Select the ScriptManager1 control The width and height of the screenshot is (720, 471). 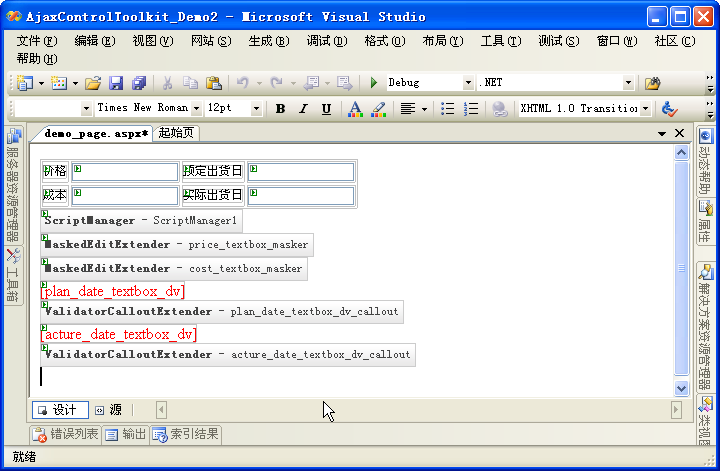click(x=141, y=221)
